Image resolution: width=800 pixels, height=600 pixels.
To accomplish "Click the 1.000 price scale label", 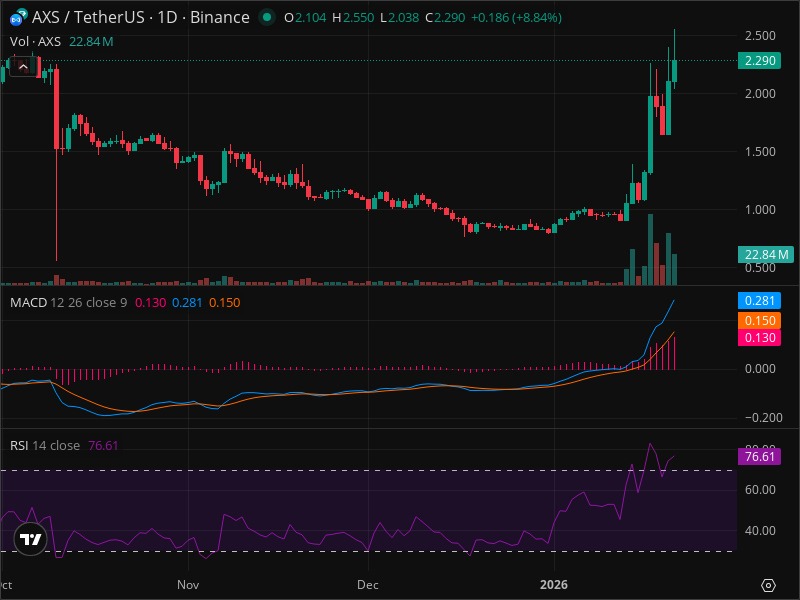I will point(760,210).
